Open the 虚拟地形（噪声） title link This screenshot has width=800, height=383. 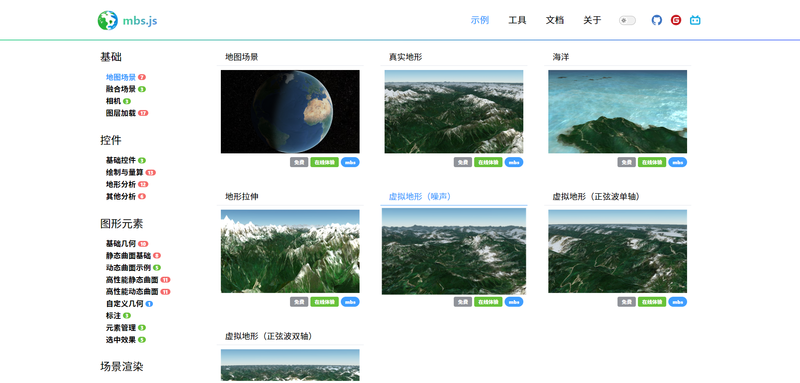pyautogui.click(x=420, y=196)
